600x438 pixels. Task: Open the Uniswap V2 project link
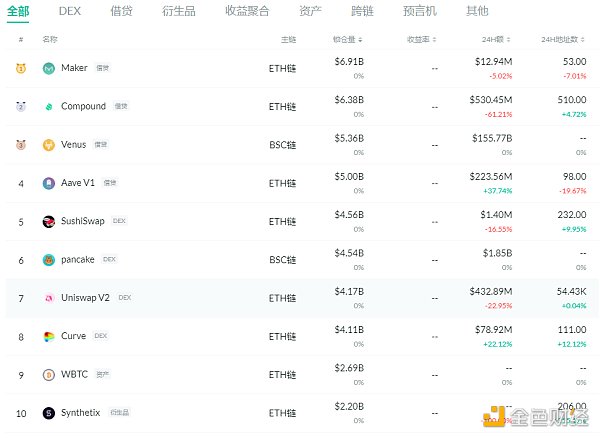85,298
